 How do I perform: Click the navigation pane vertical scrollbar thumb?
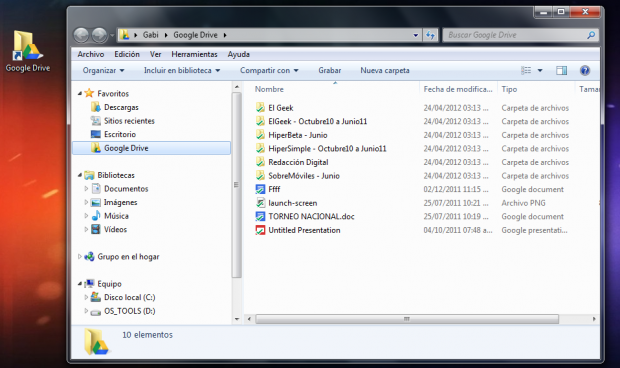[236, 185]
